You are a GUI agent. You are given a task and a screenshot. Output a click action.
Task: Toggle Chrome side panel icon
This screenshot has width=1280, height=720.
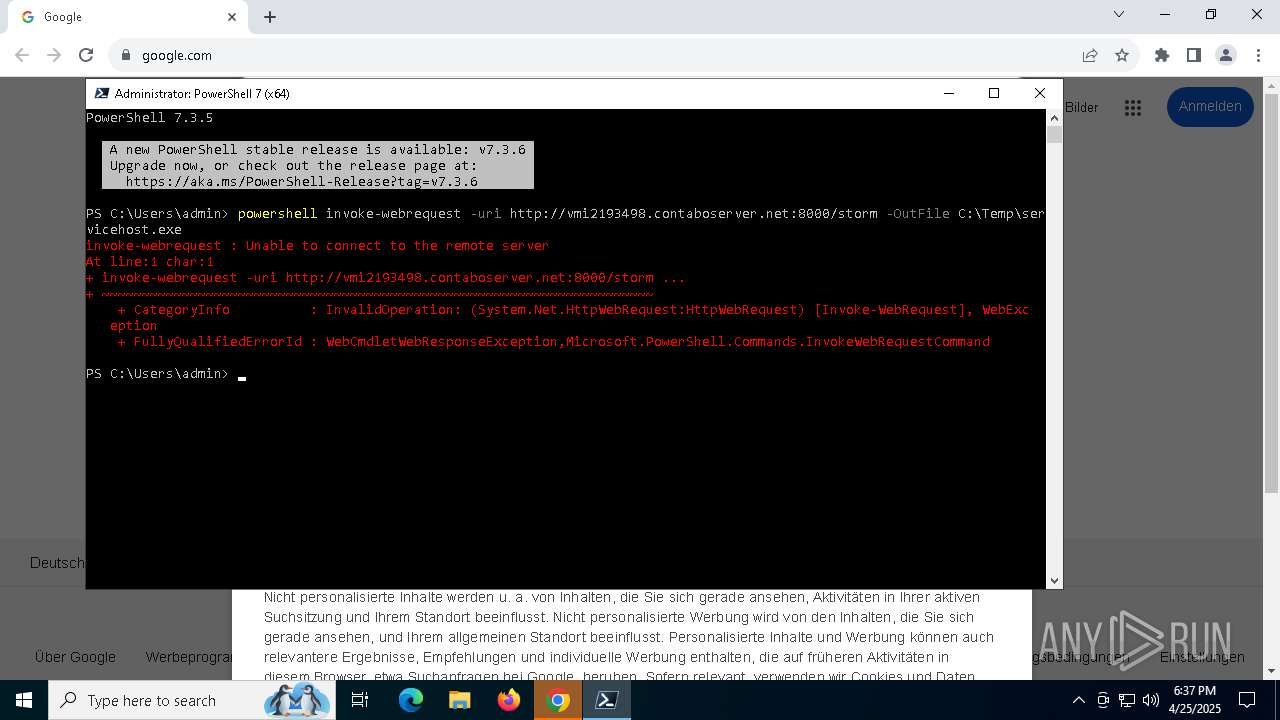(1194, 56)
